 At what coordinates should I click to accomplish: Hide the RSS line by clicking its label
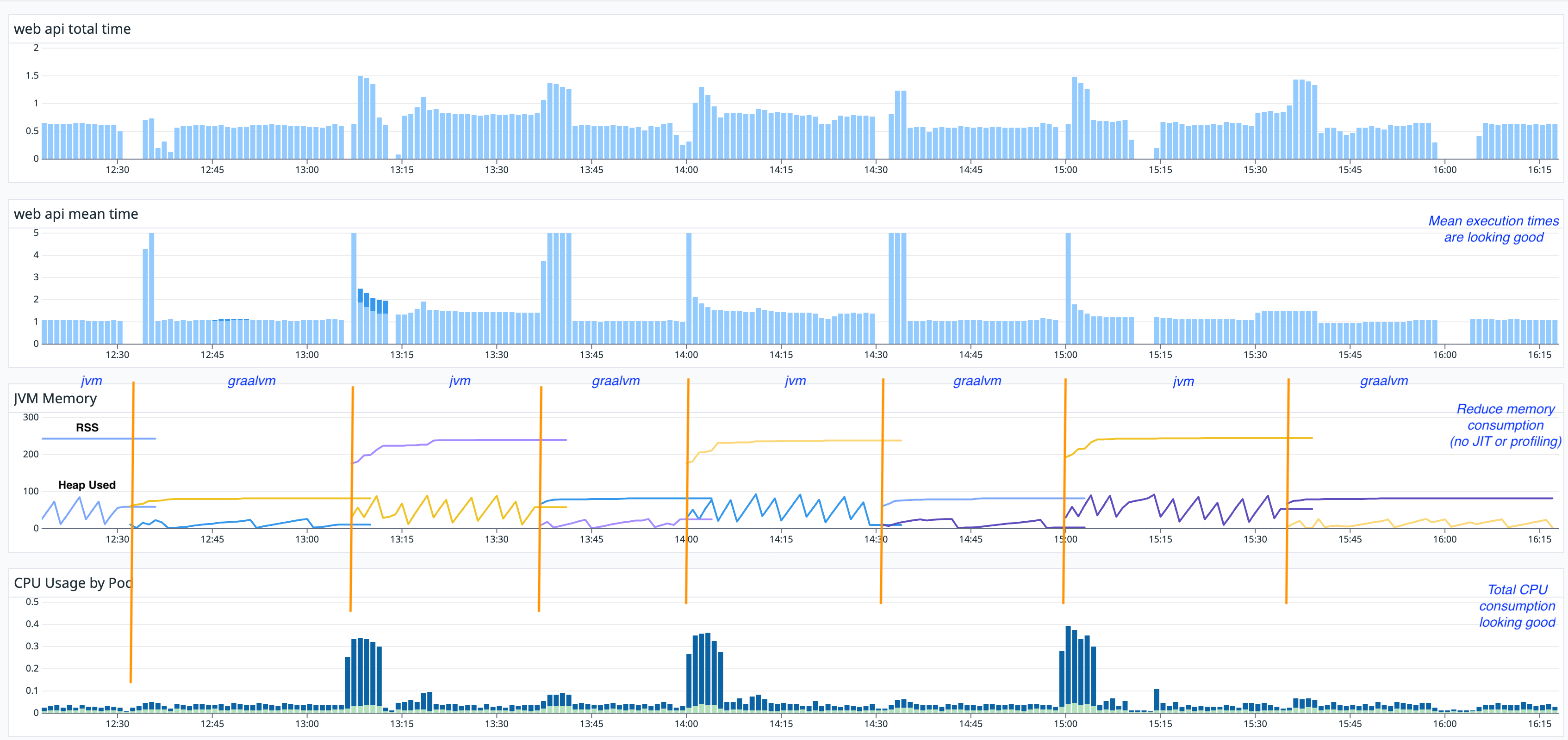(87, 427)
